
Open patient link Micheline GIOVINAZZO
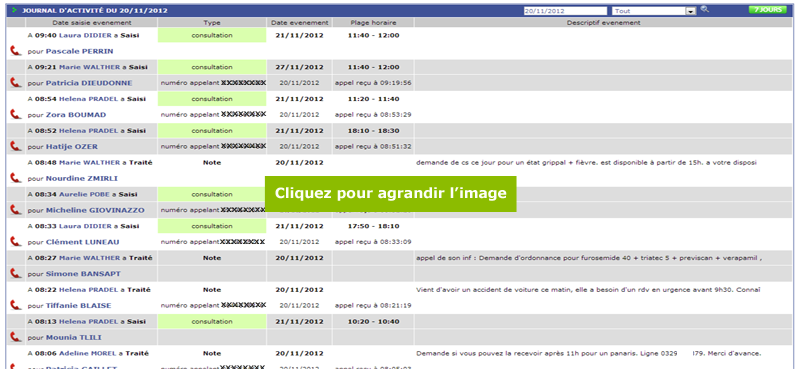[95, 210]
